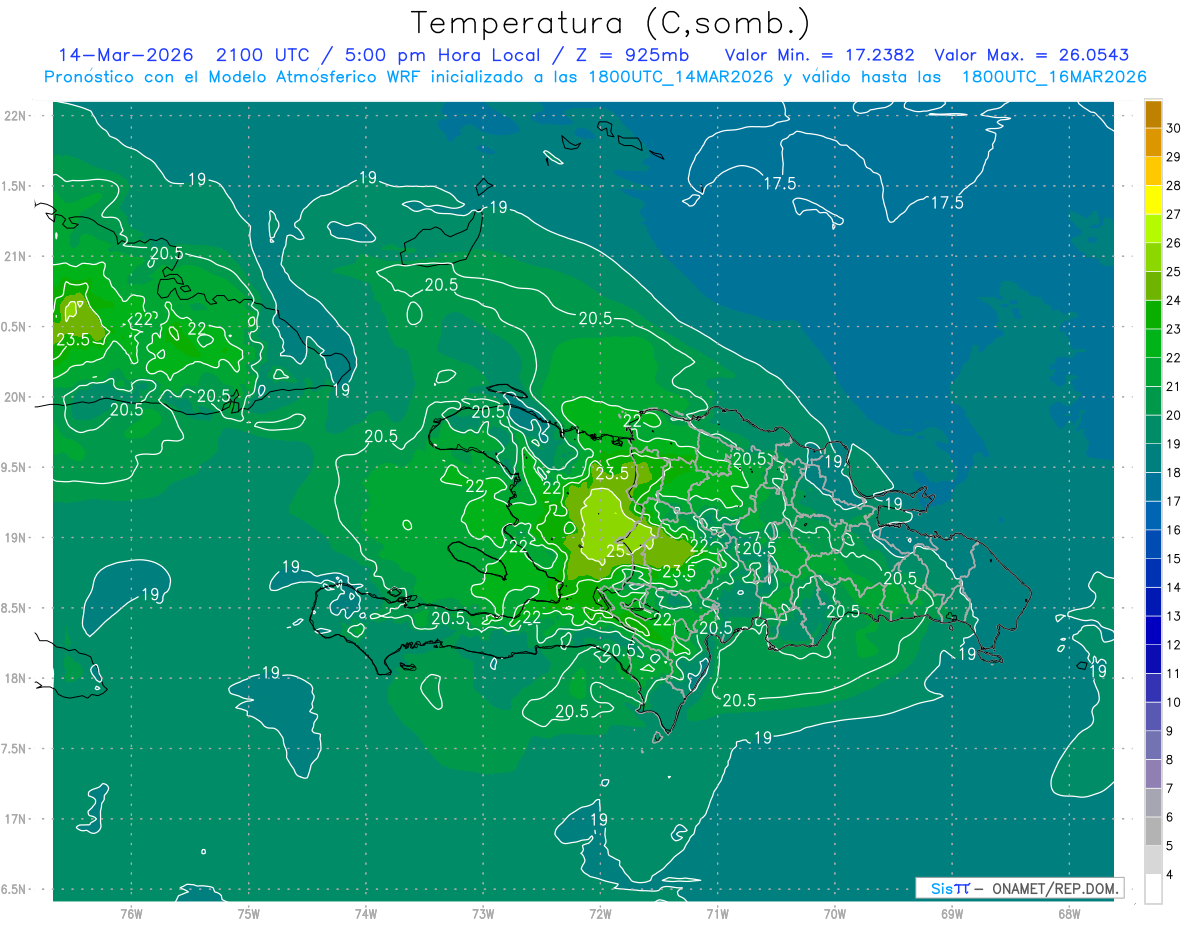This screenshot has height=927, width=1200.
Task: Click the "22N" latitude axis label
Action: (15, 116)
